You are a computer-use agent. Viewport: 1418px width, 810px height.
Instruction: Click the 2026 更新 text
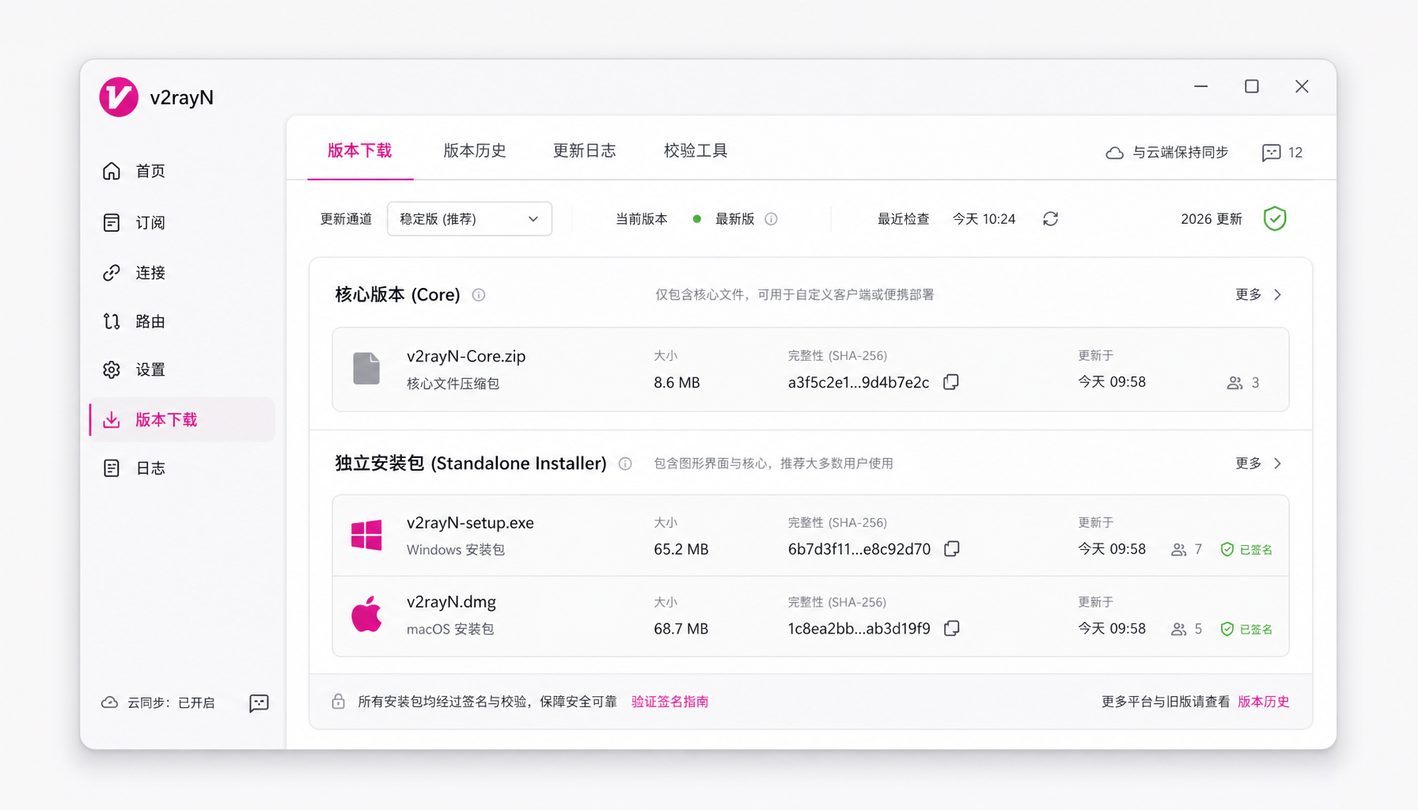pyautogui.click(x=1211, y=219)
